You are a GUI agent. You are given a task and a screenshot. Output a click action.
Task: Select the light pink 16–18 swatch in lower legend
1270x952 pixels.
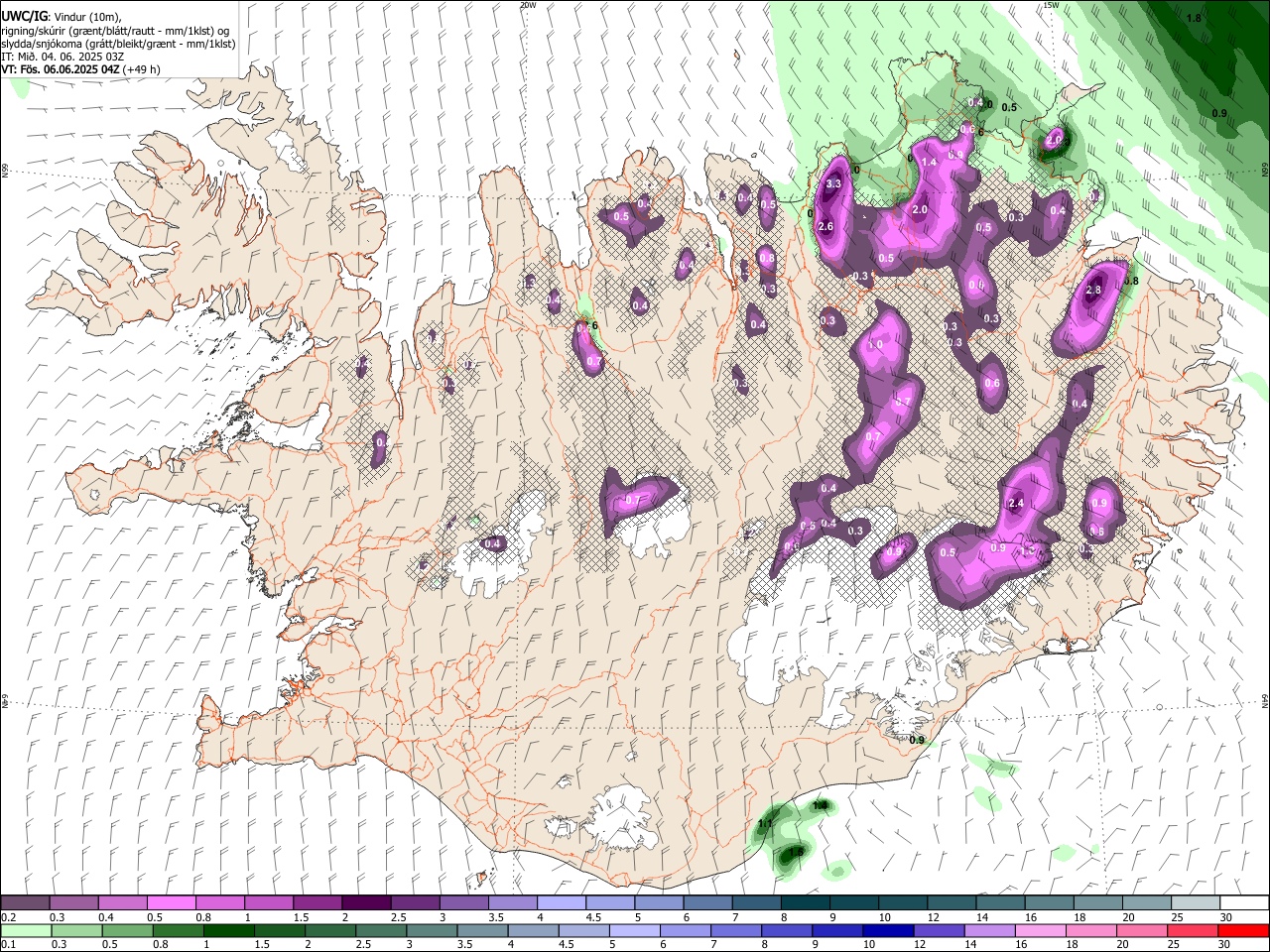(x=1041, y=930)
